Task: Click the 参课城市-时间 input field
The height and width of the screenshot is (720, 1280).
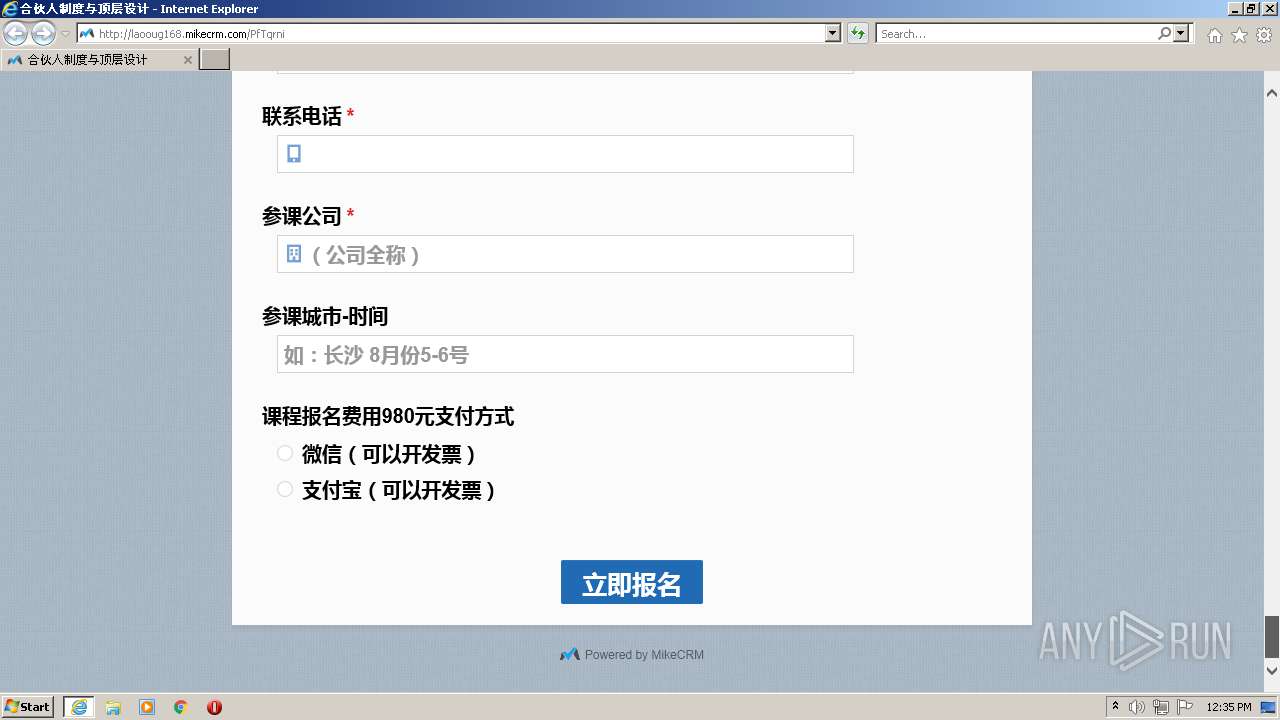Action: click(565, 354)
